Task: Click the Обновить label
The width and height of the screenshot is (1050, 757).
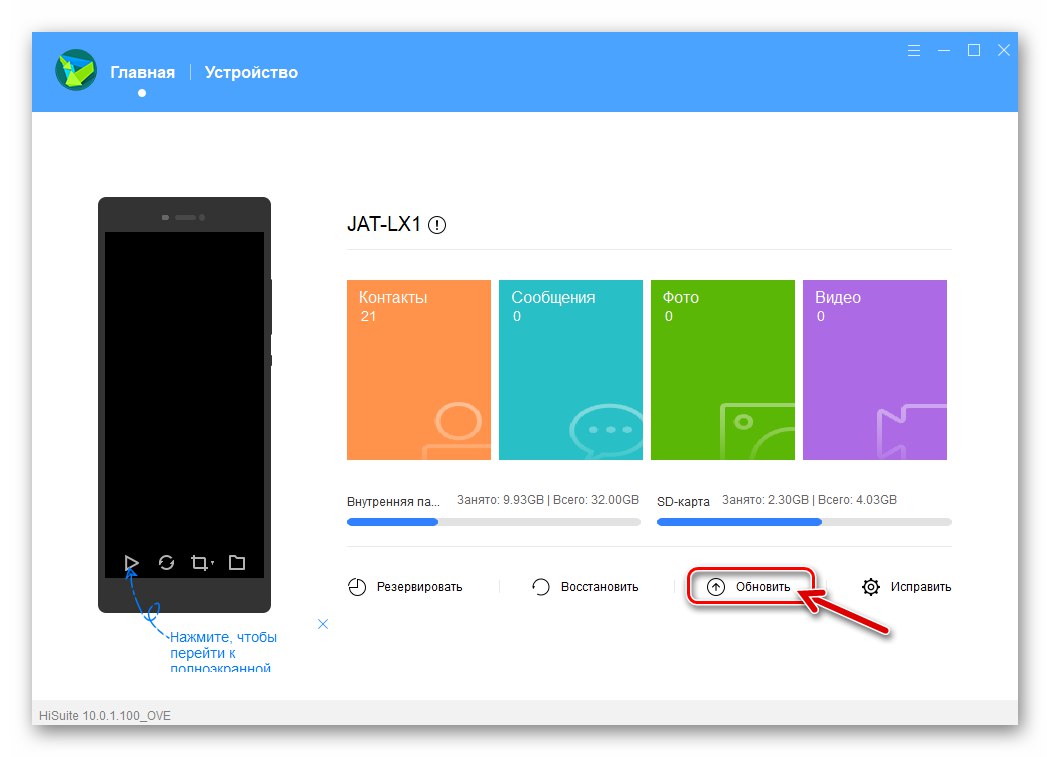Action: pyautogui.click(x=763, y=587)
